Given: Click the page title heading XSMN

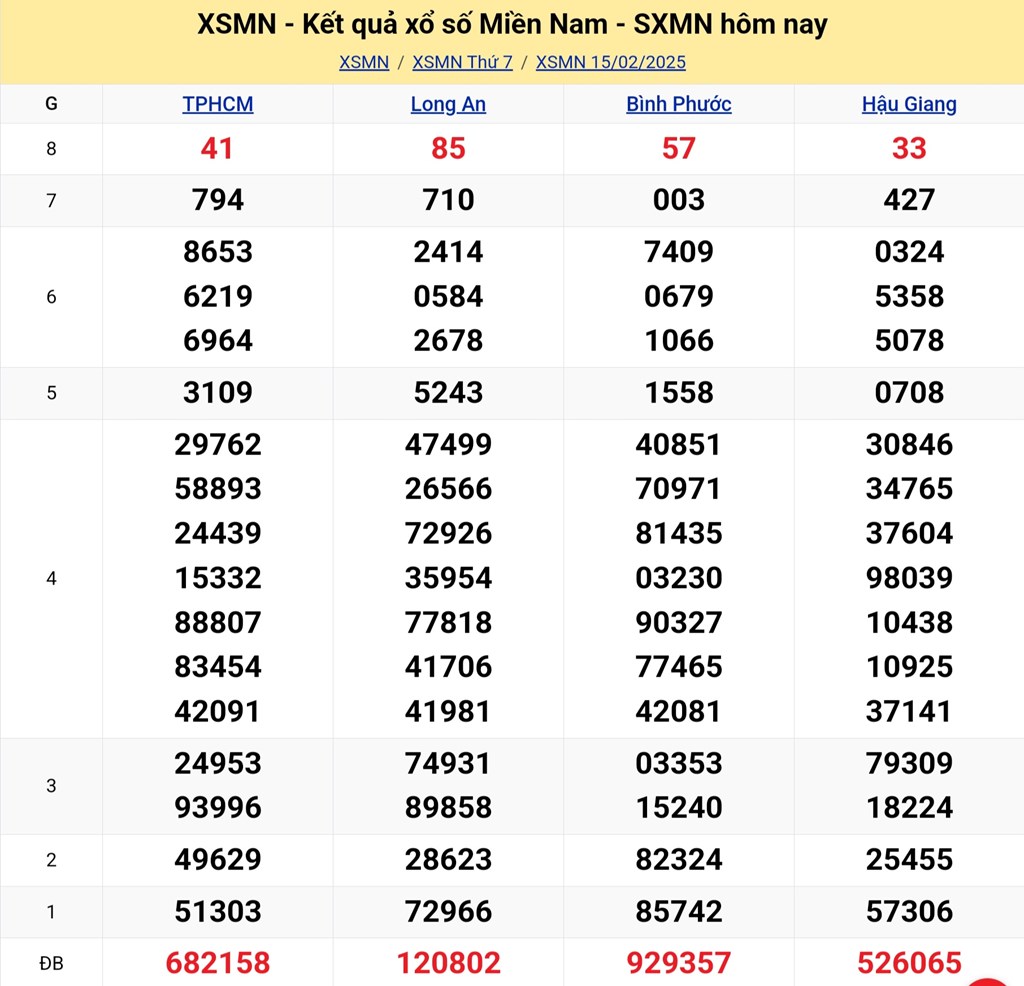Looking at the screenshot, I should click(x=512, y=25).
